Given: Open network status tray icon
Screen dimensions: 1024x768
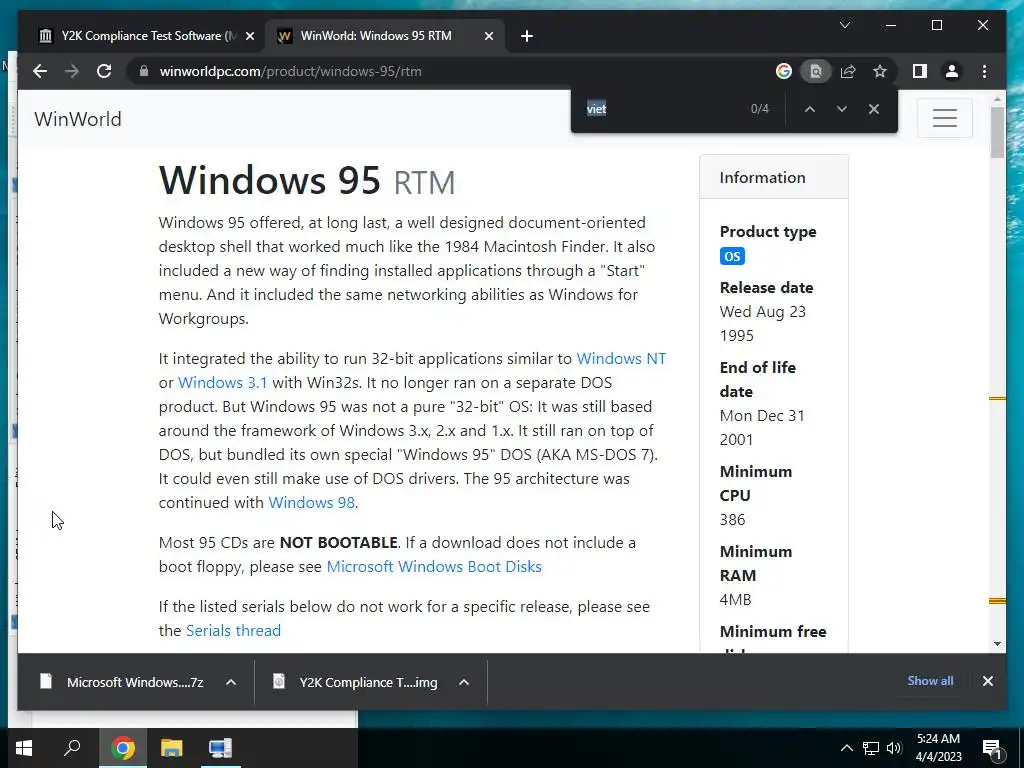Looking at the screenshot, I should coord(871,748).
